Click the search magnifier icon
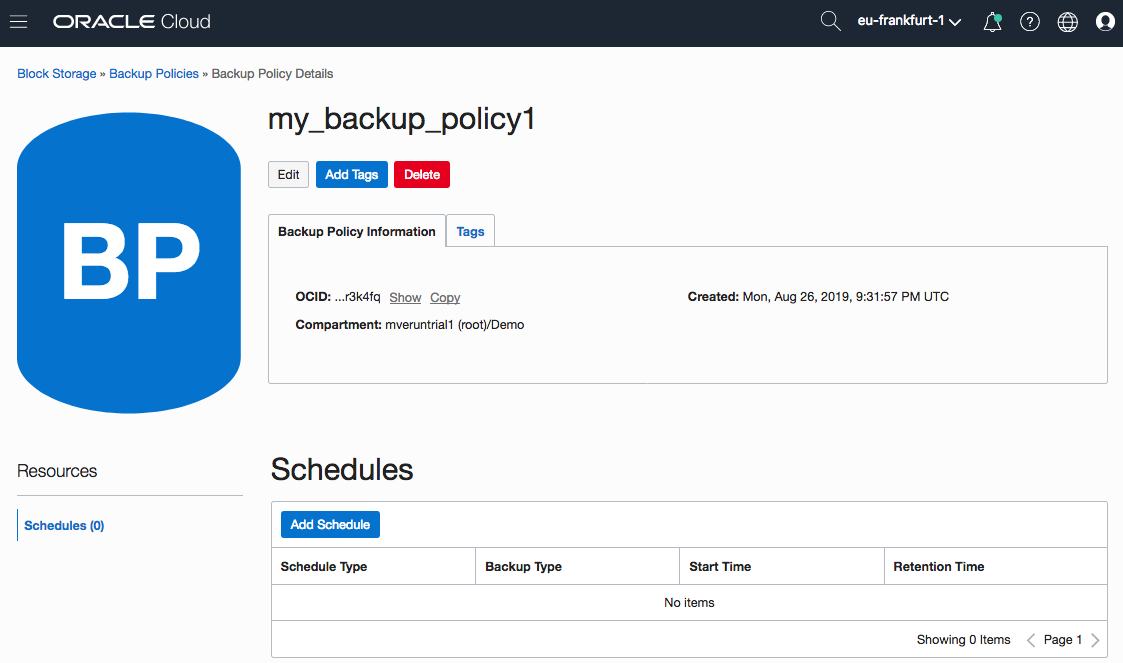The width and height of the screenshot is (1123, 663). [x=830, y=21]
